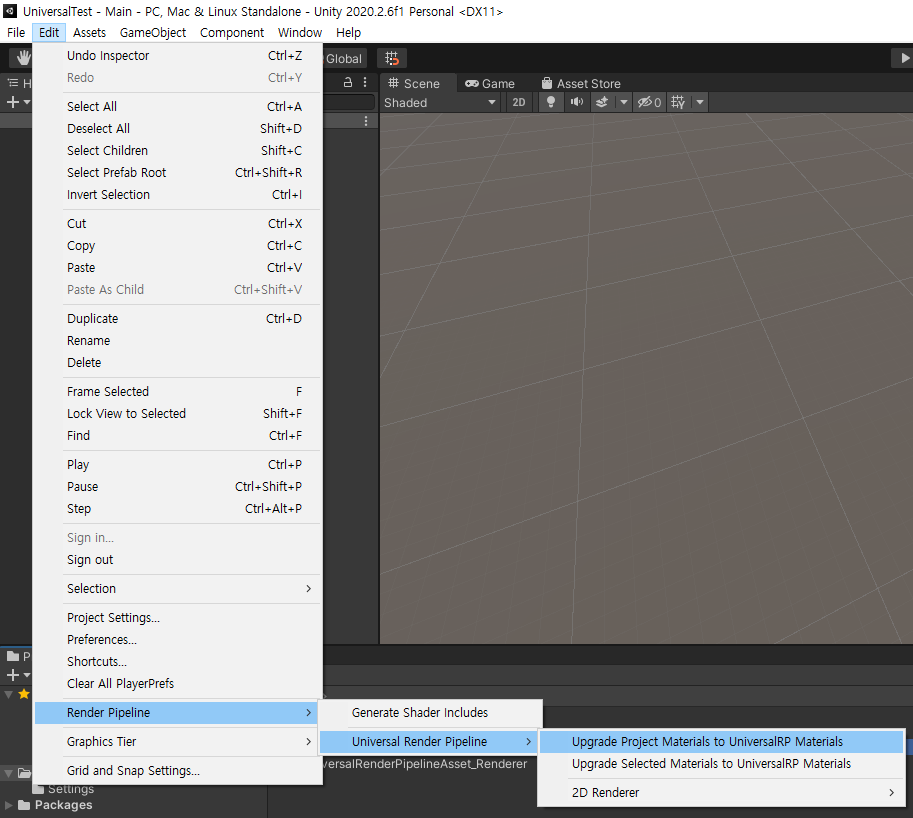The width and height of the screenshot is (913, 818).
Task: Expand the Selection submenu
Action: [x=178, y=589]
